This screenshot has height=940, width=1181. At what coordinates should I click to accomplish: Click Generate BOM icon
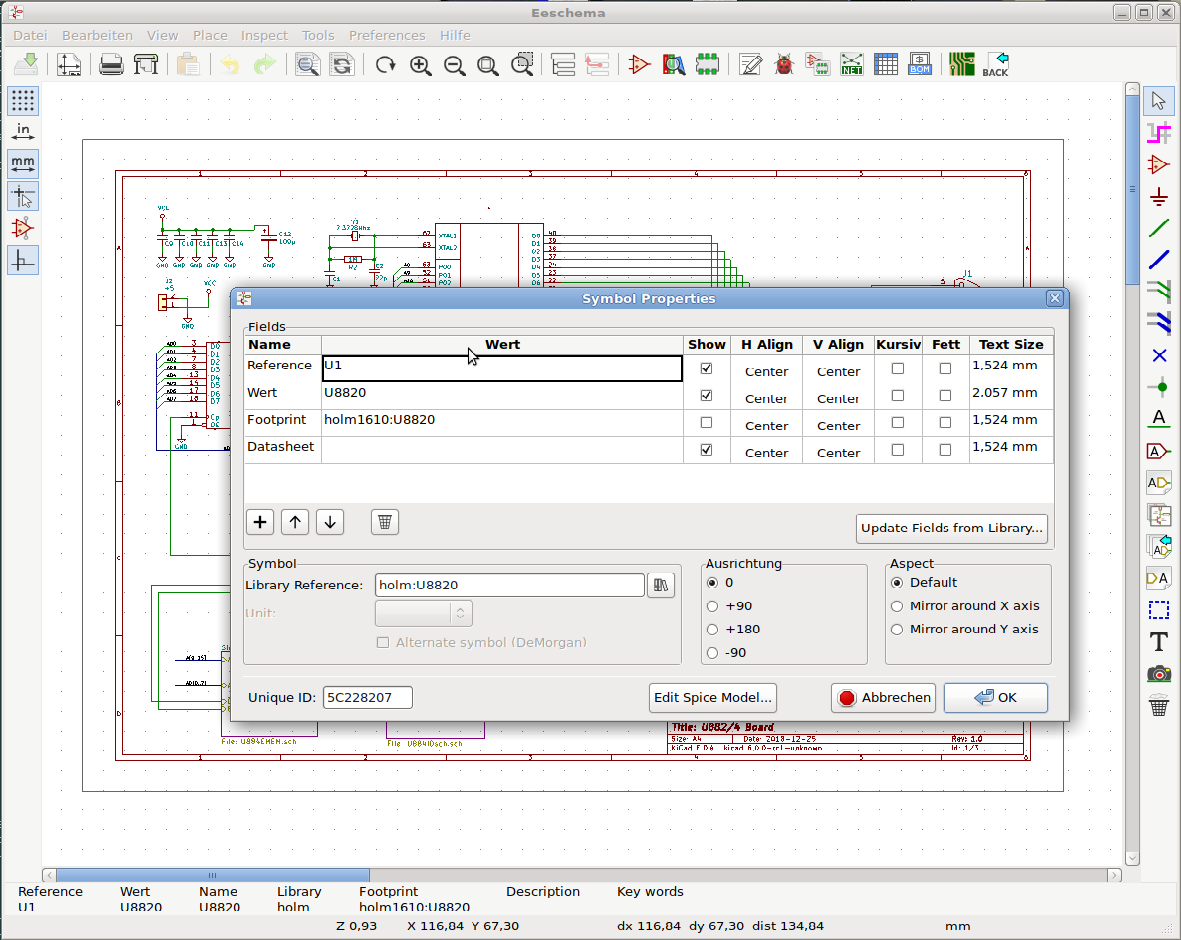(920, 65)
